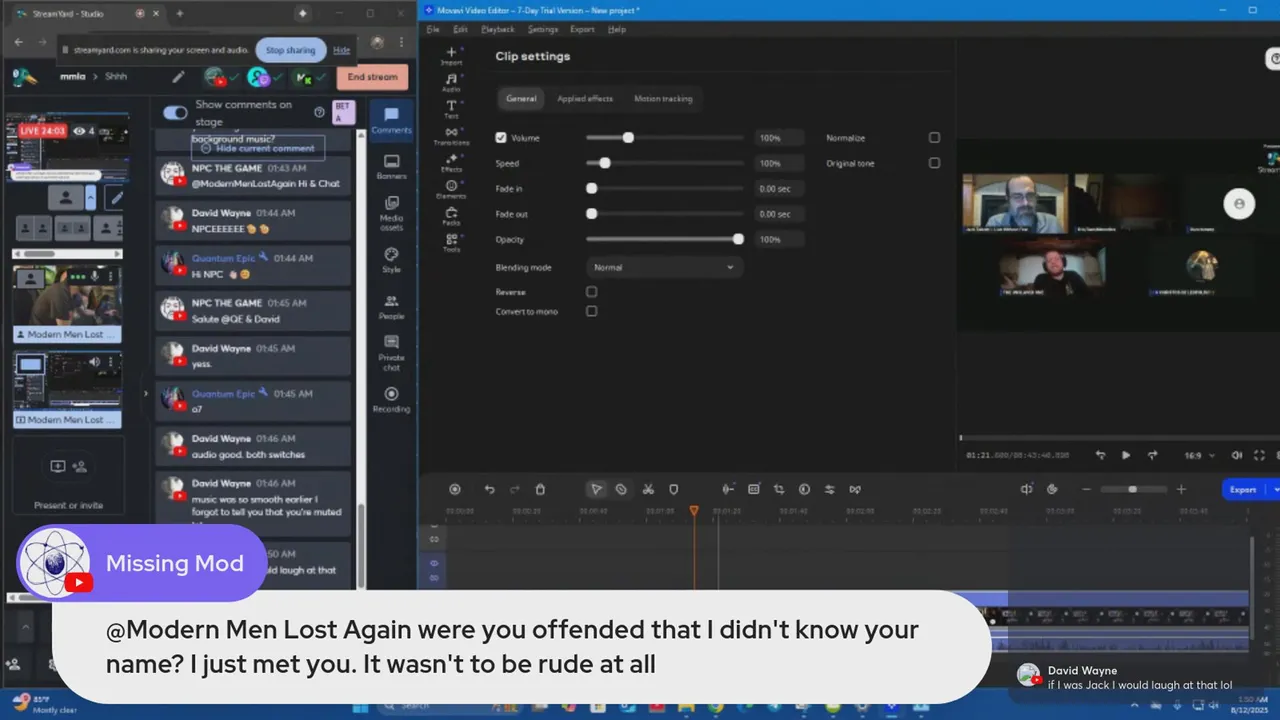The width and height of the screenshot is (1280, 720).
Task: Open Tools panel in Movavi sidebar
Action: tap(451, 243)
